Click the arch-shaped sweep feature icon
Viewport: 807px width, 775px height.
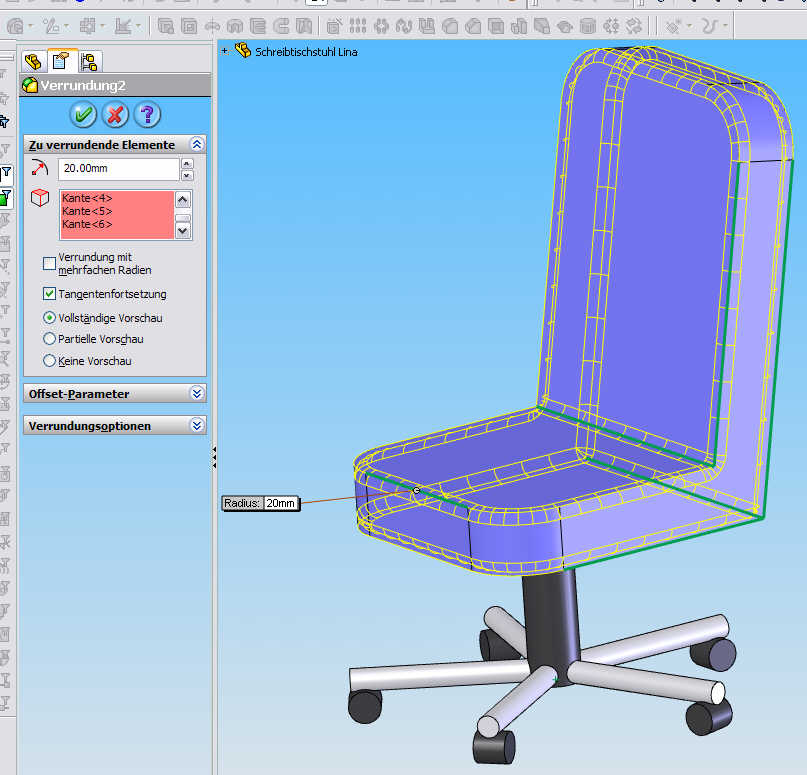[x=235, y=26]
